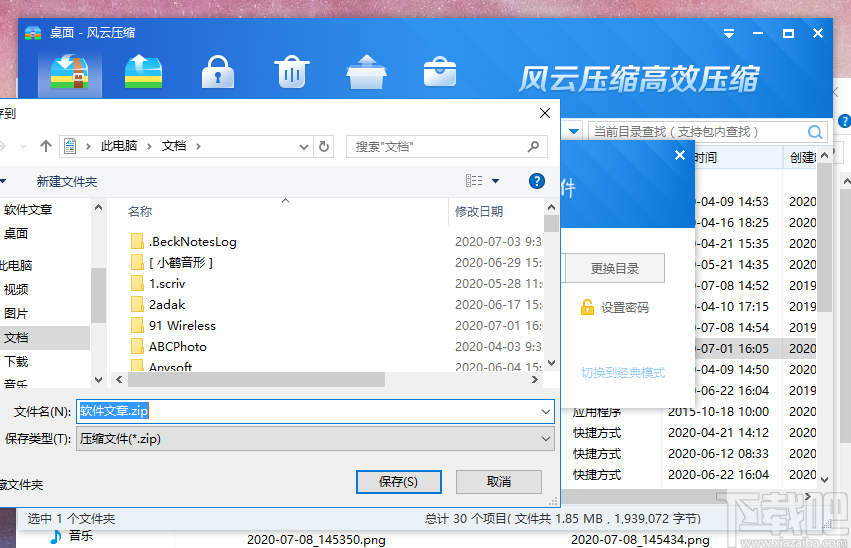Expand the chevron after 此电脑 in path
This screenshot has height=548, width=851.
tap(149, 146)
